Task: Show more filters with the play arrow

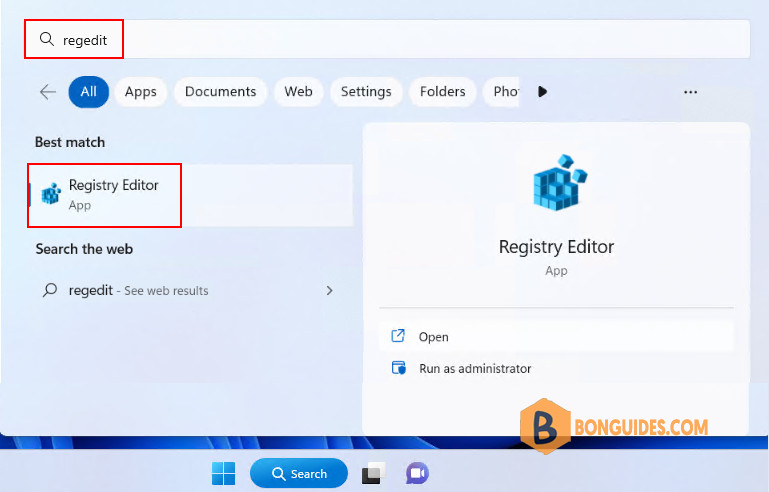Action: 542,92
